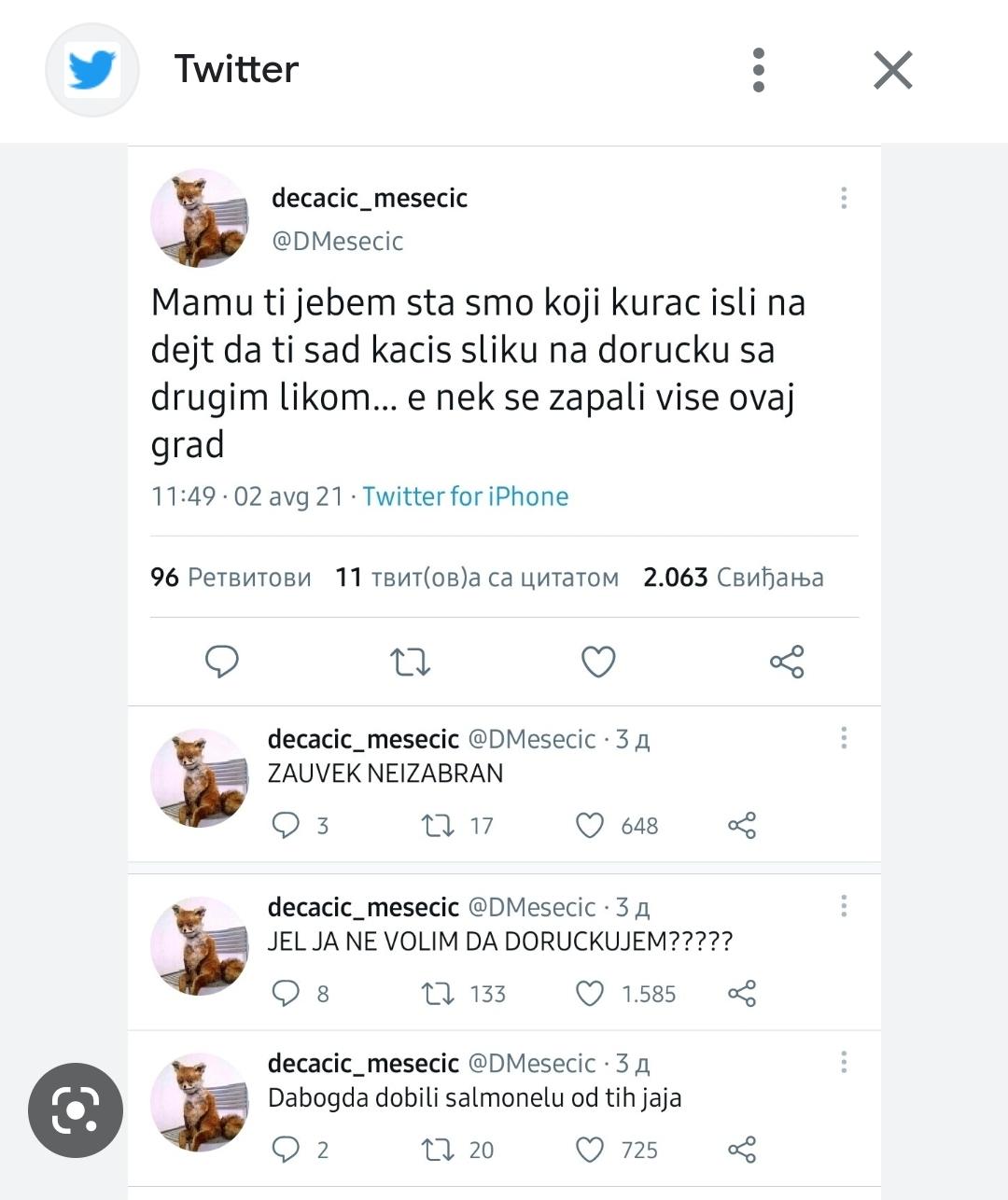Open the fox profile picture on main tweet
This screenshot has height=1200, width=1008.
[200, 218]
